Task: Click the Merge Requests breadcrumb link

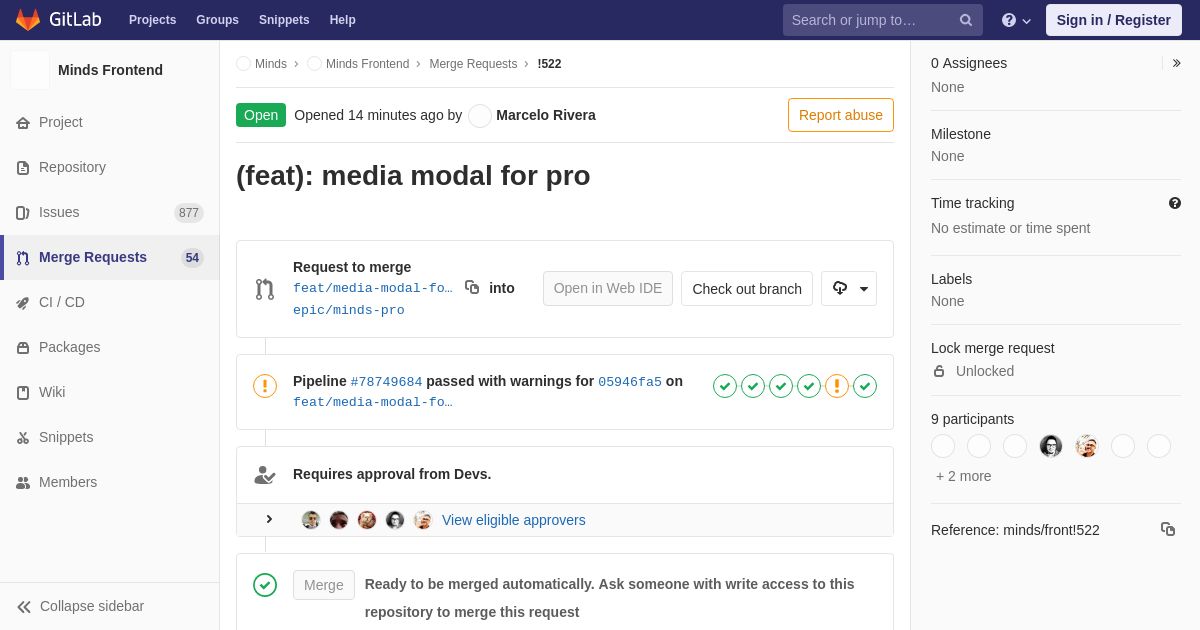Action: 473,64
